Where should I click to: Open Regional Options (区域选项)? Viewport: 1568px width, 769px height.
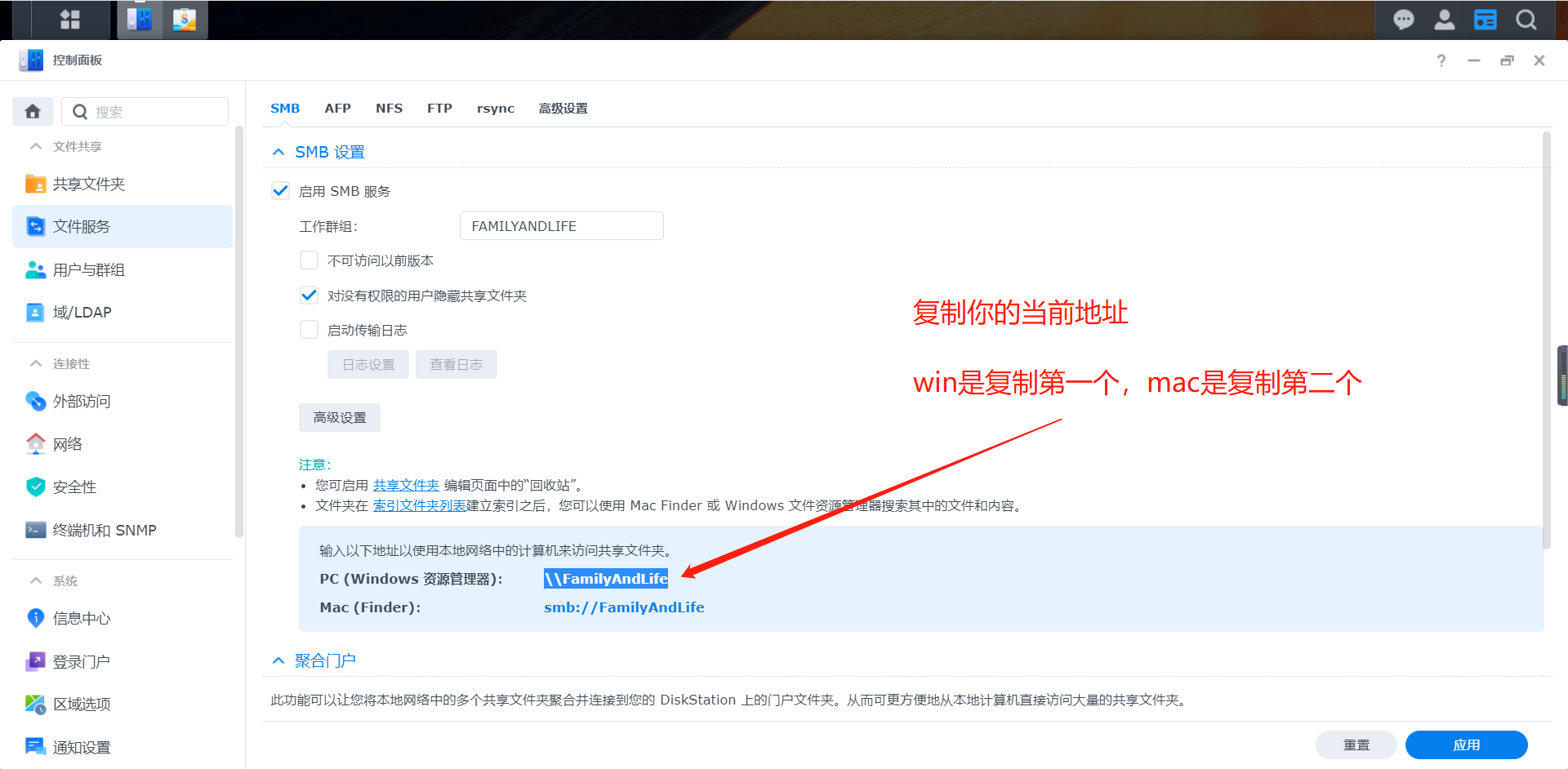[x=122, y=704]
